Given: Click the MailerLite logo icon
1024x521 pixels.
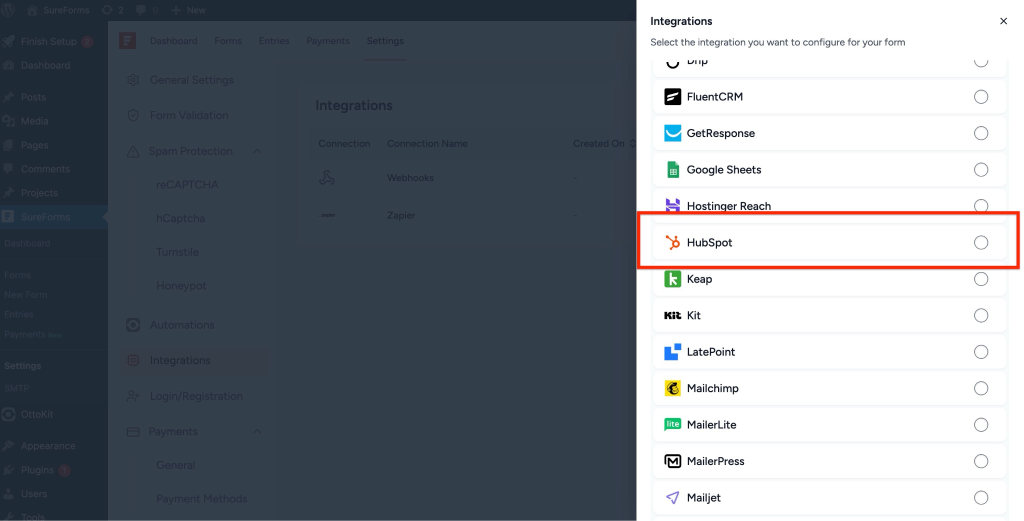Looking at the screenshot, I should click(672, 425).
